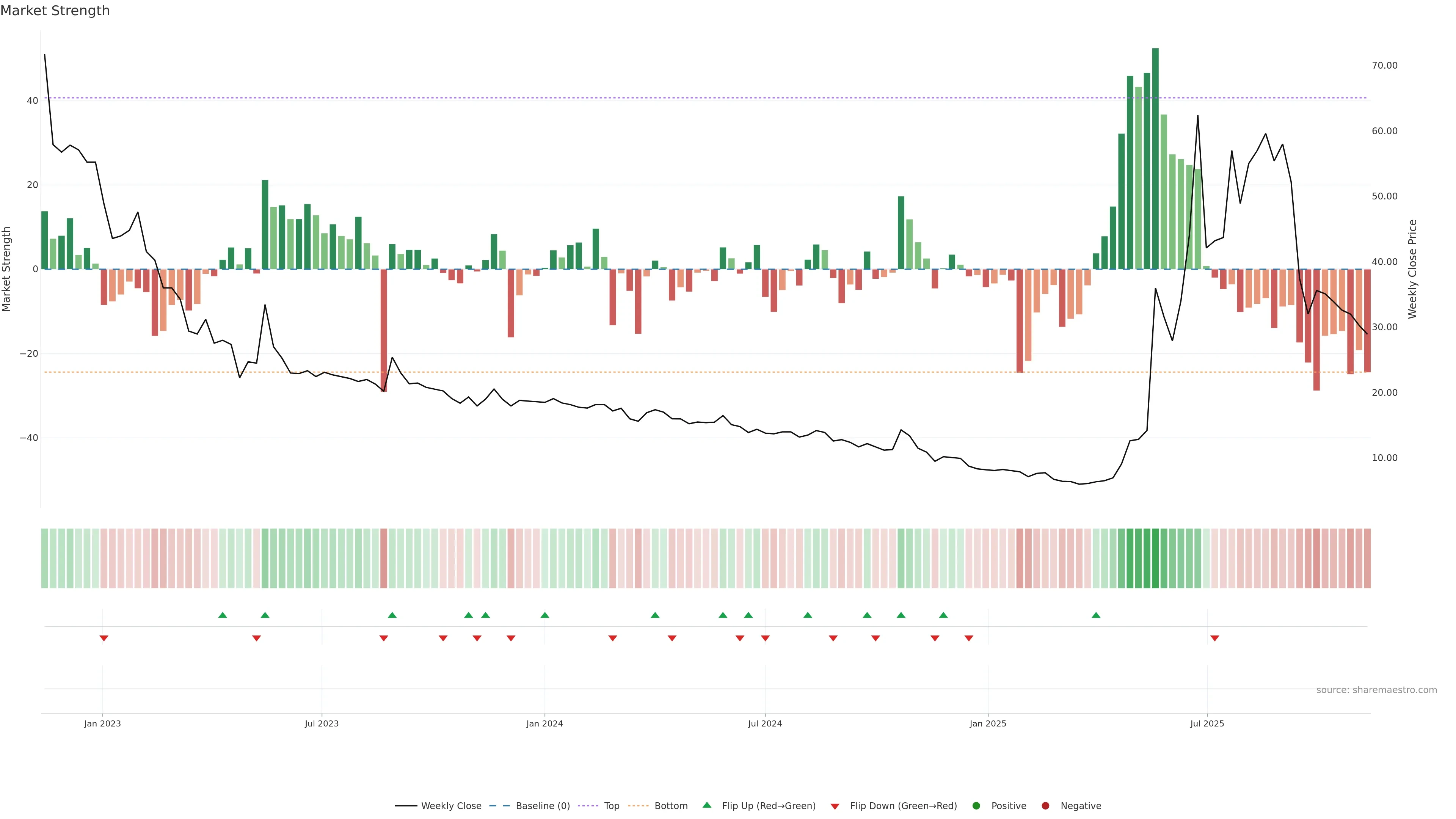Click the Jan 2024 x-axis label
The width and height of the screenshot is (1456, 819).
click(x=544, y=723)
